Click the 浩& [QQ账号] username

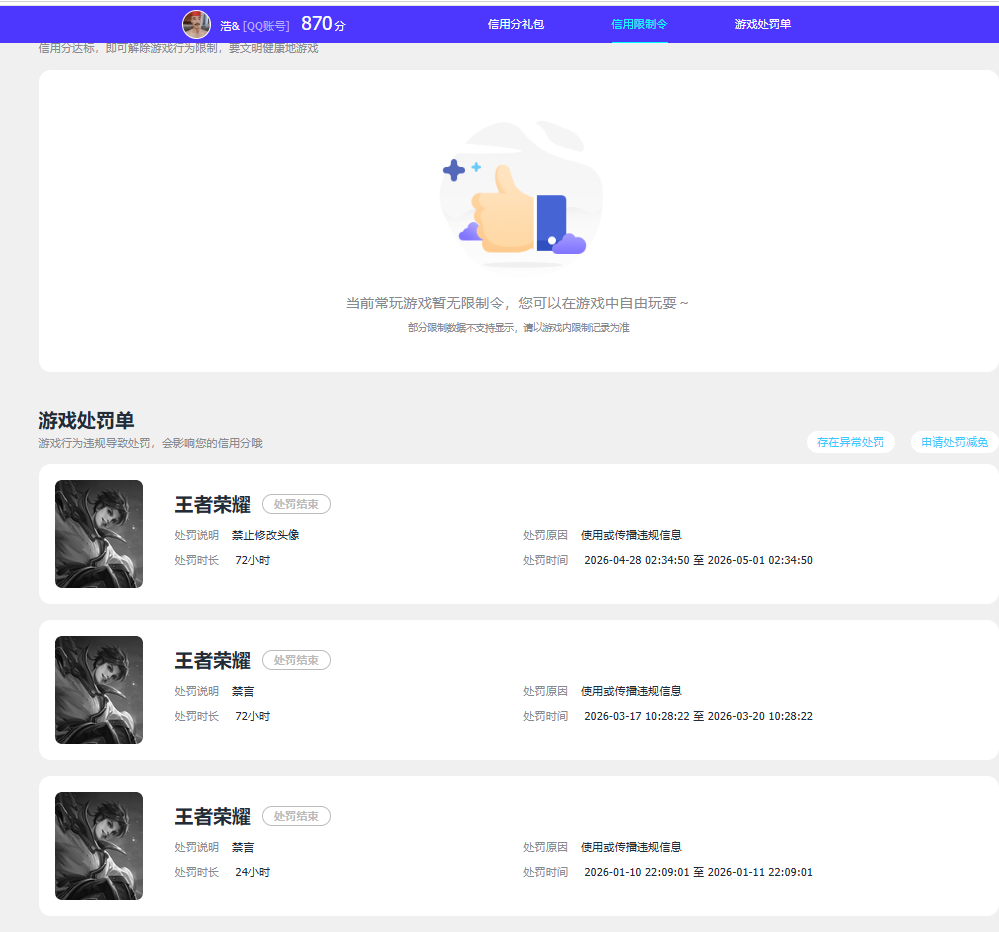pyautogui.click(x=255, y=25)
